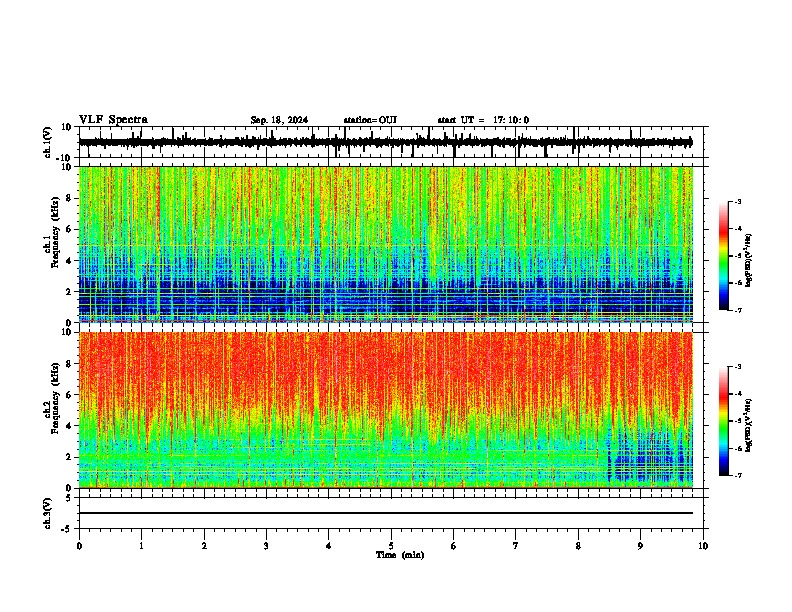Click the time axis tick label "10"

coord(703,546)
